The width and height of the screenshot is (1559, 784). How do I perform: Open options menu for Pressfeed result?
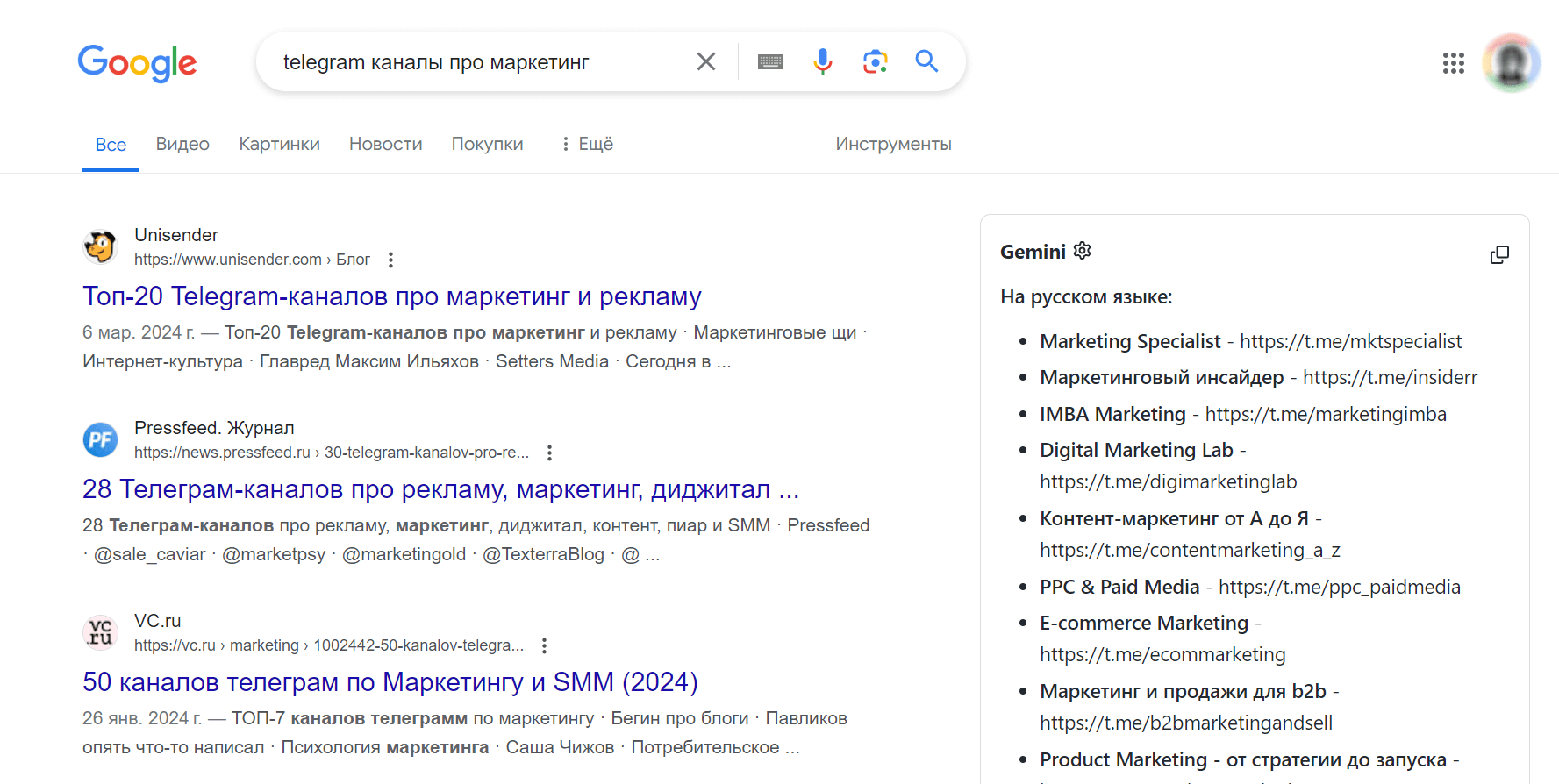[549, 453]
